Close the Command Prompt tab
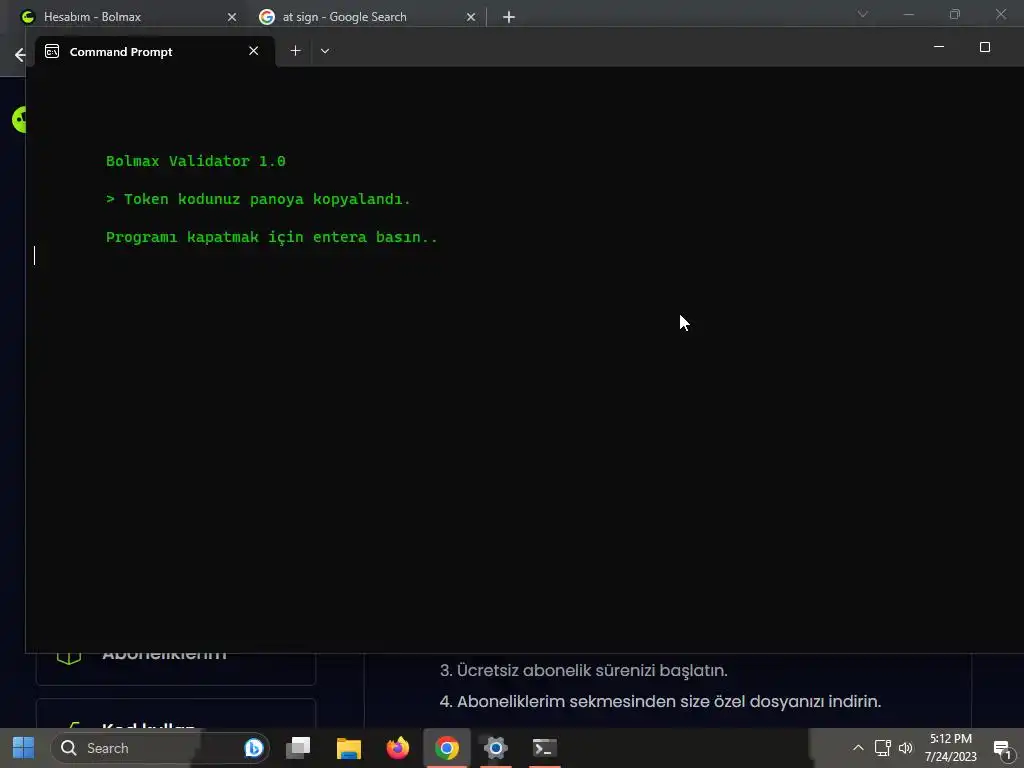The image size is (1024, 768). [x=253, y=51]
